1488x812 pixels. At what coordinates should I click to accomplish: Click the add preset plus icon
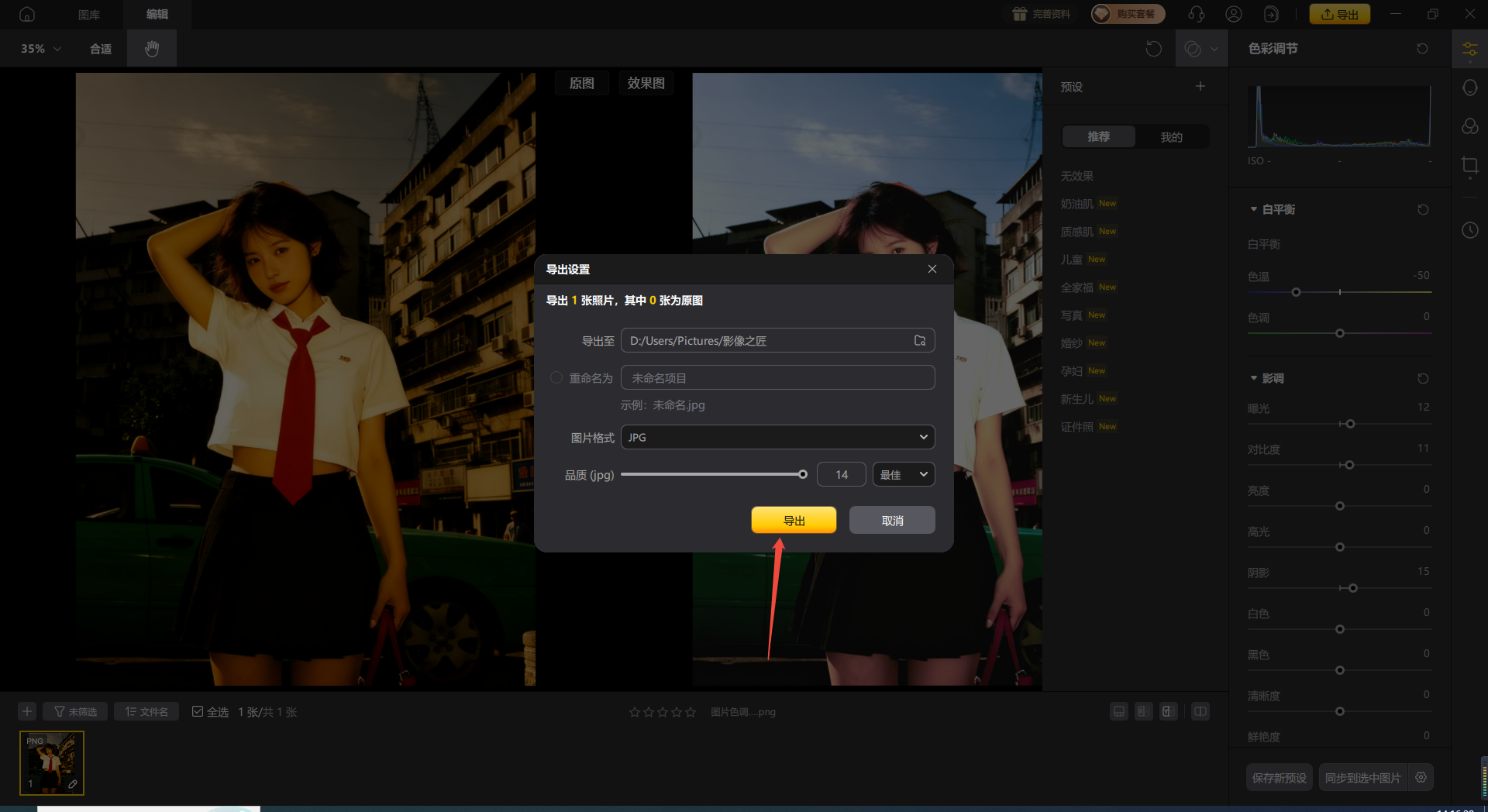(1200, 87)
